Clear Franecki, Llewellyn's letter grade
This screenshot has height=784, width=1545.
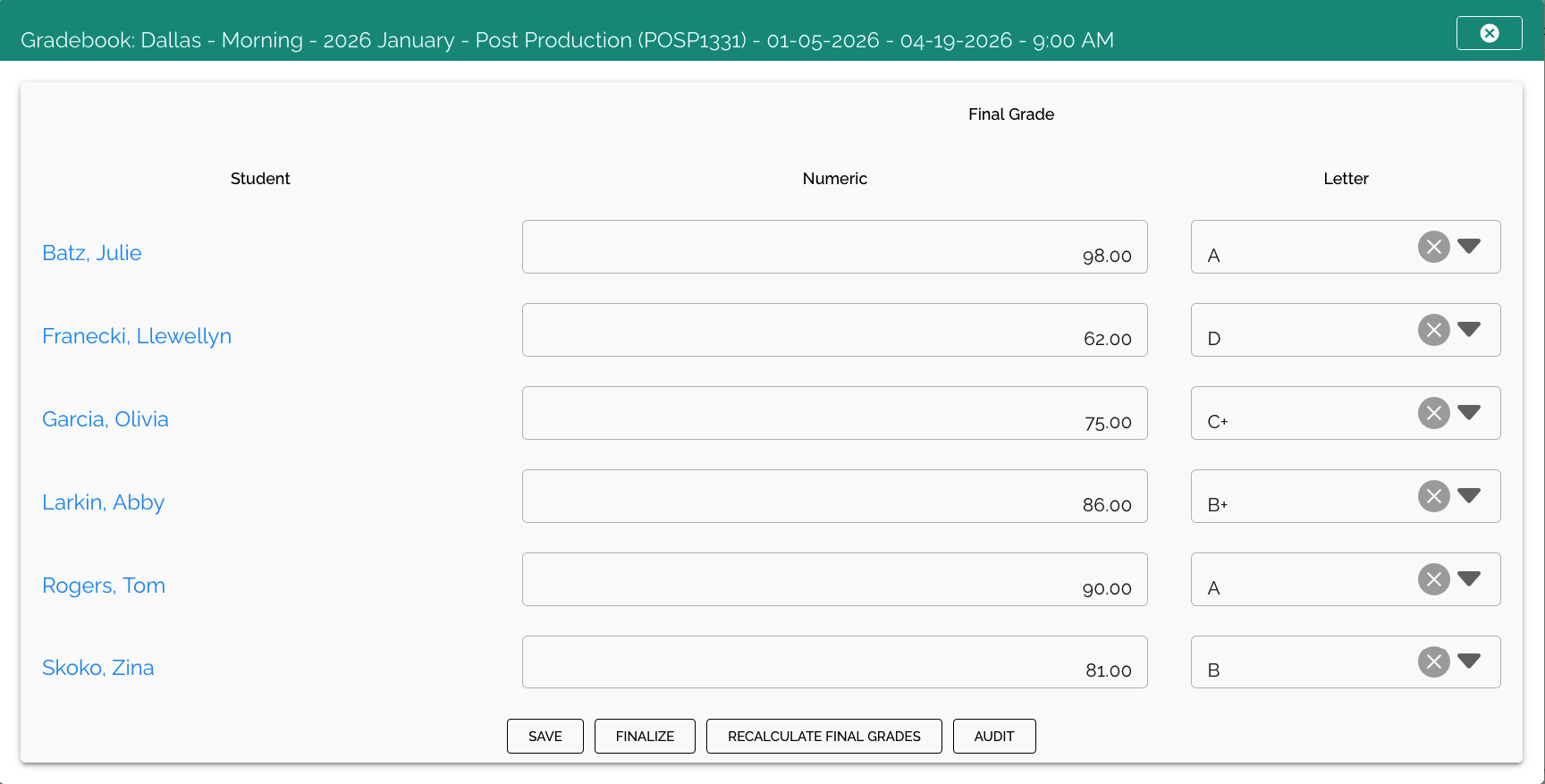[x=1433, y=330]
